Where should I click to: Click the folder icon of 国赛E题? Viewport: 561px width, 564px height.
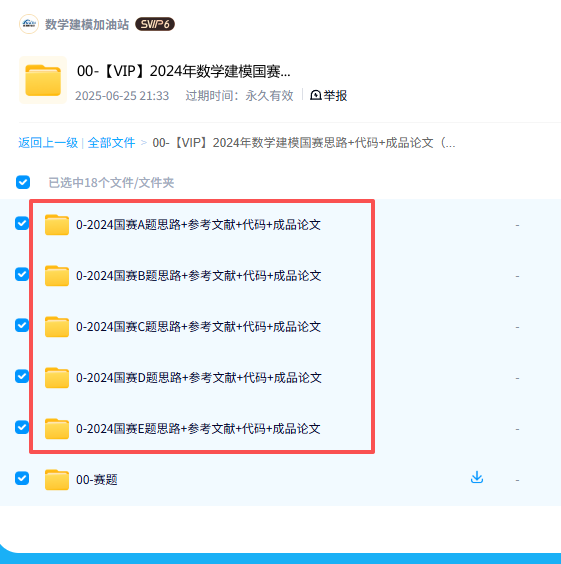[57, 429]
